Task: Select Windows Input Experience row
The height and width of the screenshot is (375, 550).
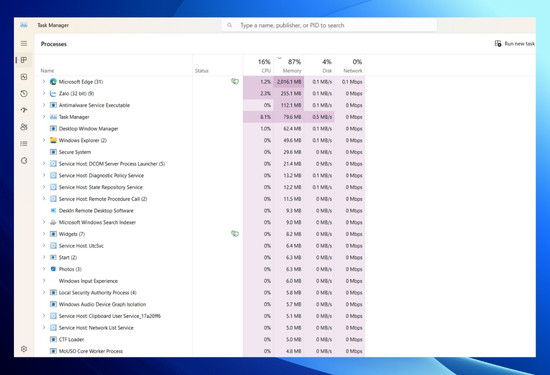Action: [x=200, y=281]
